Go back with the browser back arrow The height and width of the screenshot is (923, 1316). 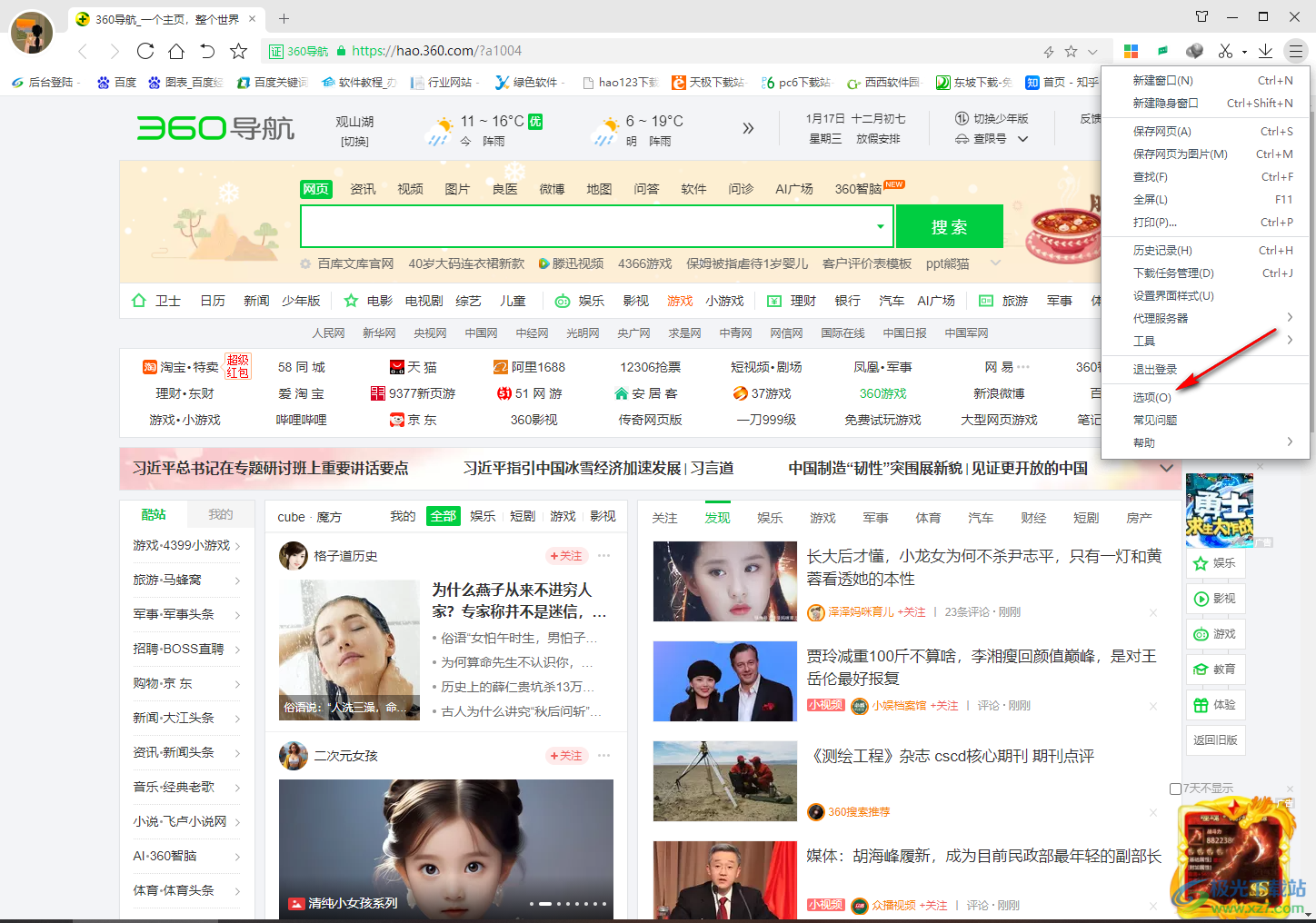[x=83, y=52]
